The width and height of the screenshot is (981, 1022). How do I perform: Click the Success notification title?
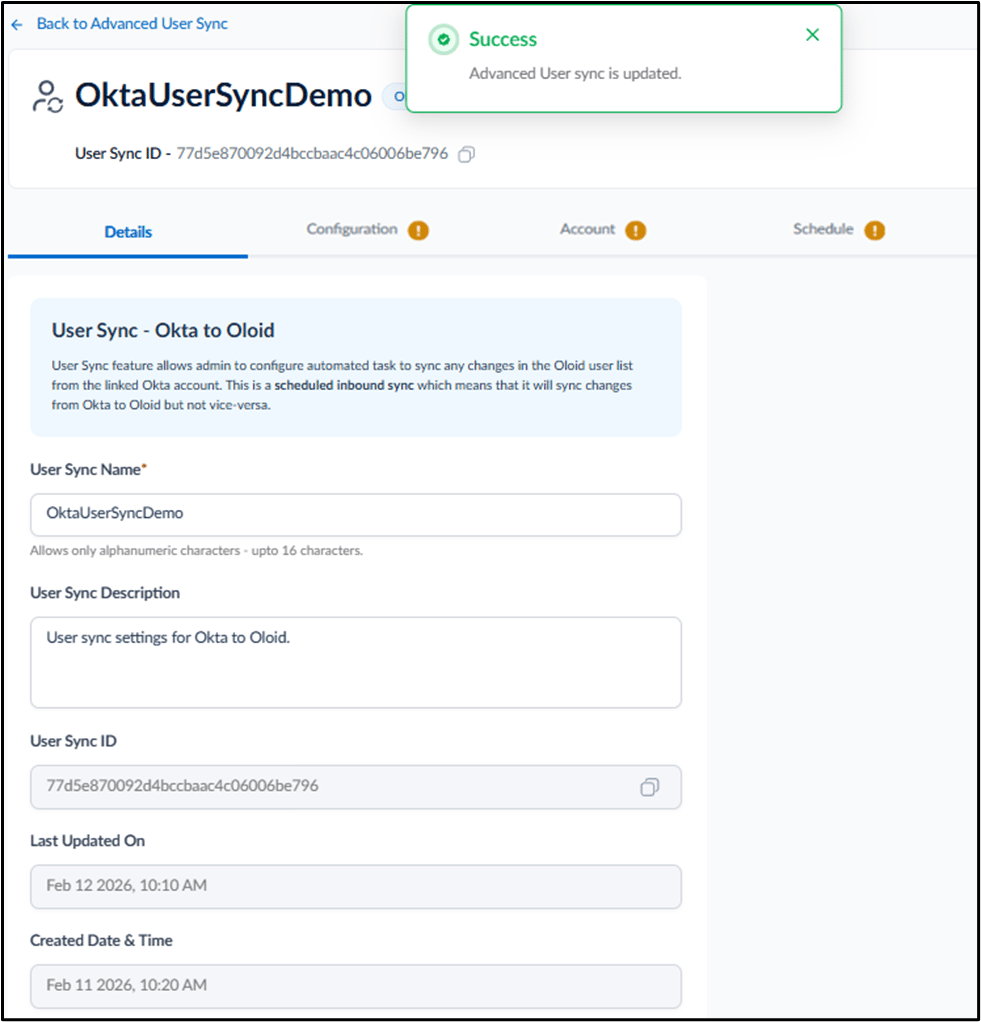coord(503,40)
